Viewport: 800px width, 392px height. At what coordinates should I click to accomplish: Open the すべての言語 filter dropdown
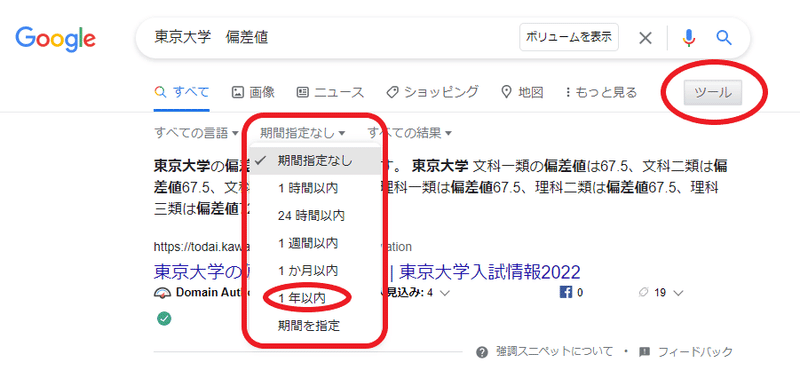pos(196,134)
